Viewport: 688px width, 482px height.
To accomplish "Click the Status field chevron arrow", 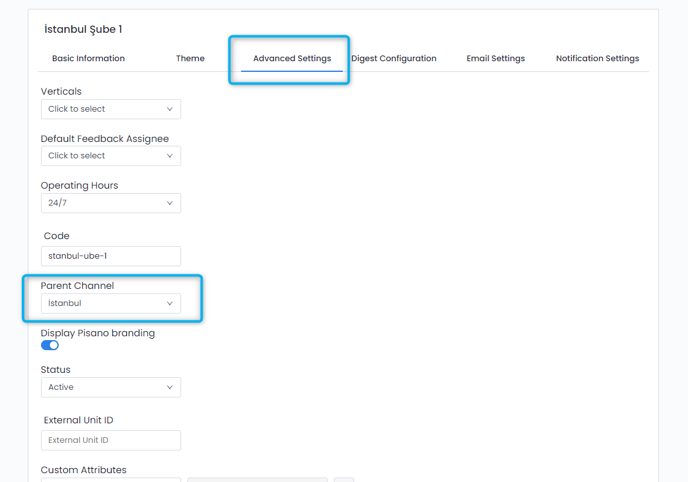I will pos(169,387).
